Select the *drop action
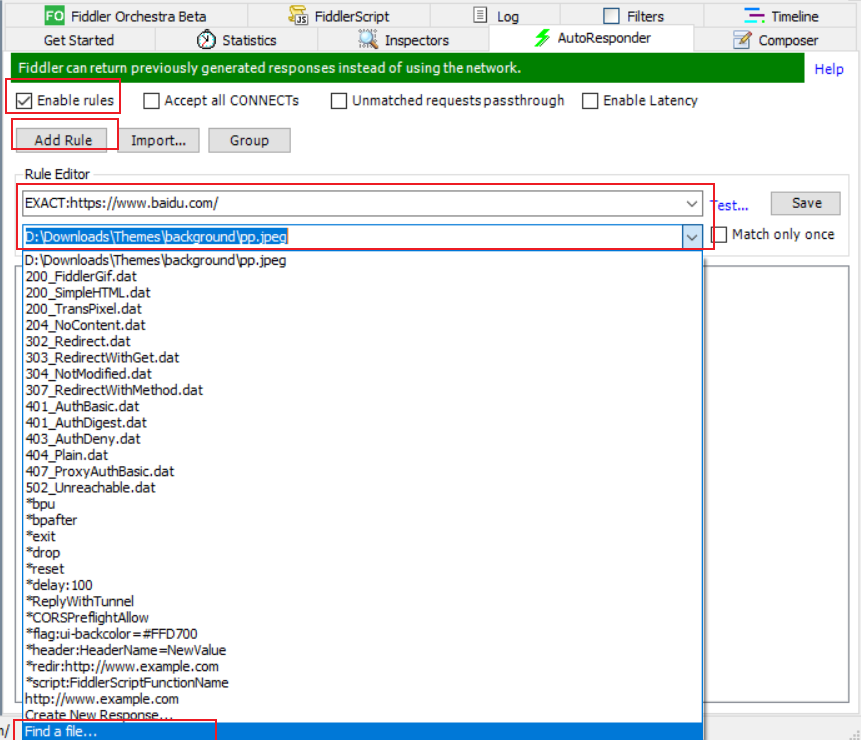This screenshot has width=861, height=740. [362, 553]
